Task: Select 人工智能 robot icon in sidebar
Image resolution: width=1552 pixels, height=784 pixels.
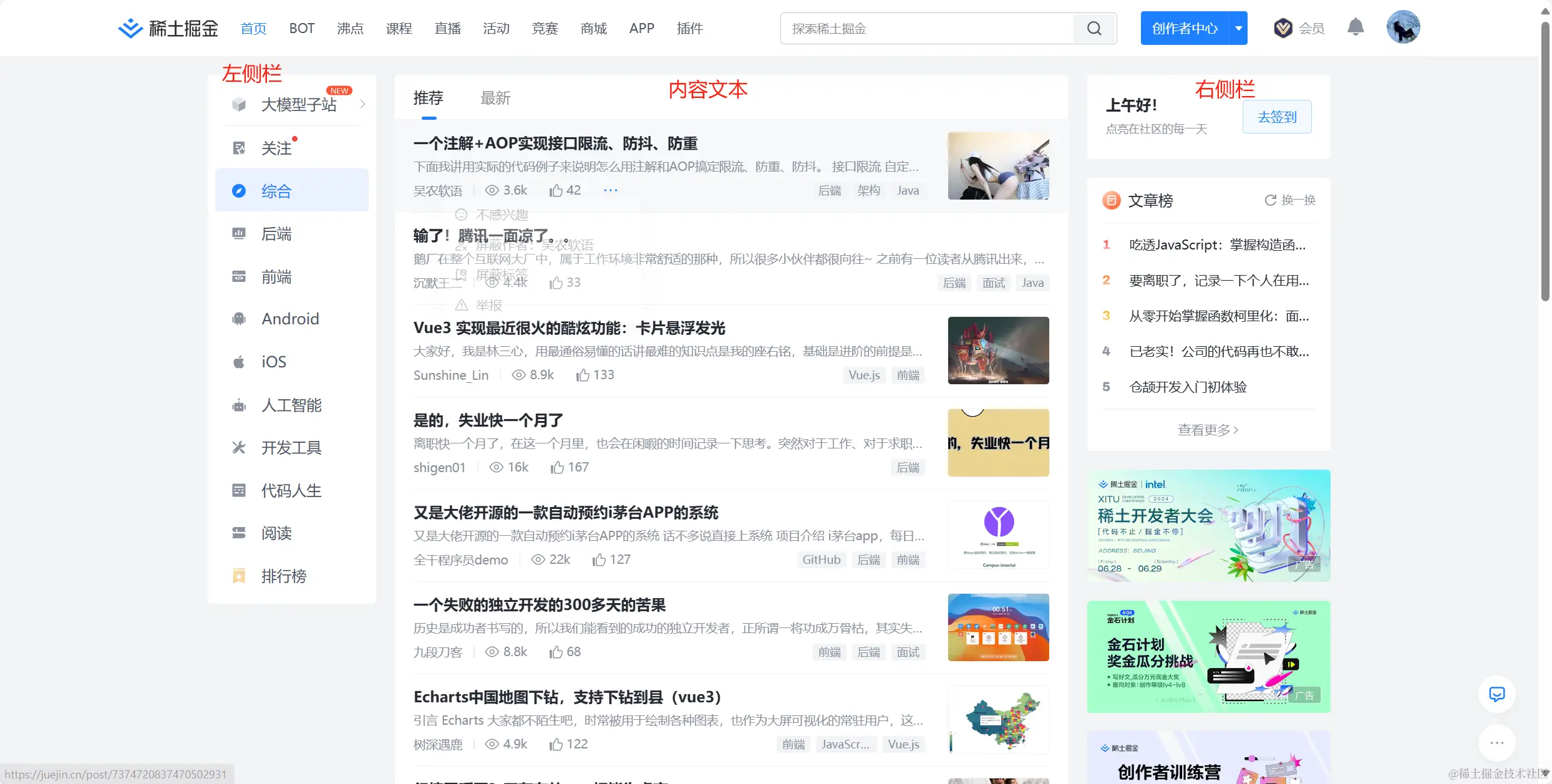Action: click(239, 405)
